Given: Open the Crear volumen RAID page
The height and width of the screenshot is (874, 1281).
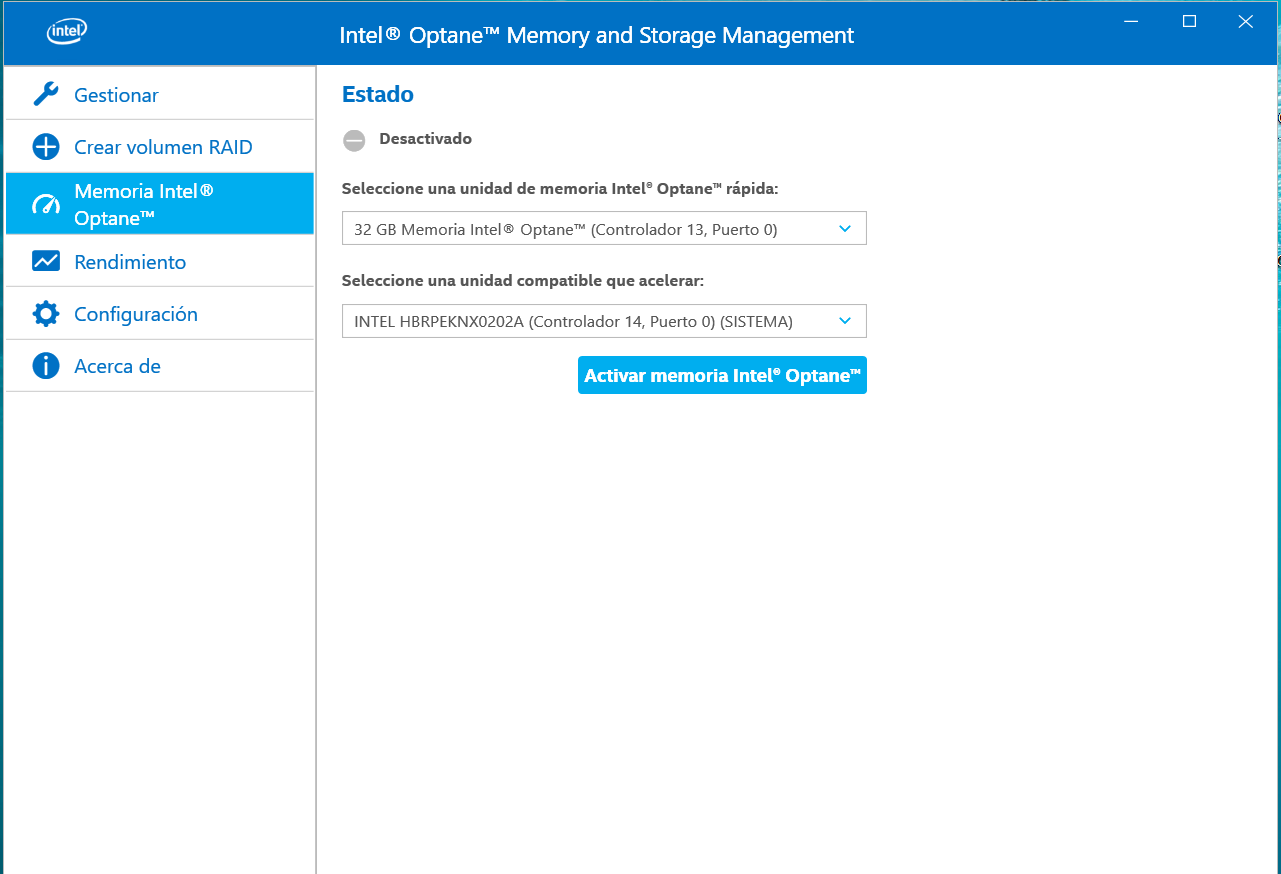Looking at the screenshot, I should (x=163, y=147).
